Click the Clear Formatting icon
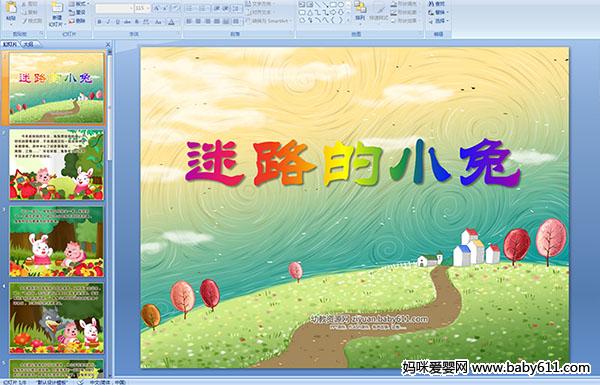600x385 pixels. coord(174,8)
